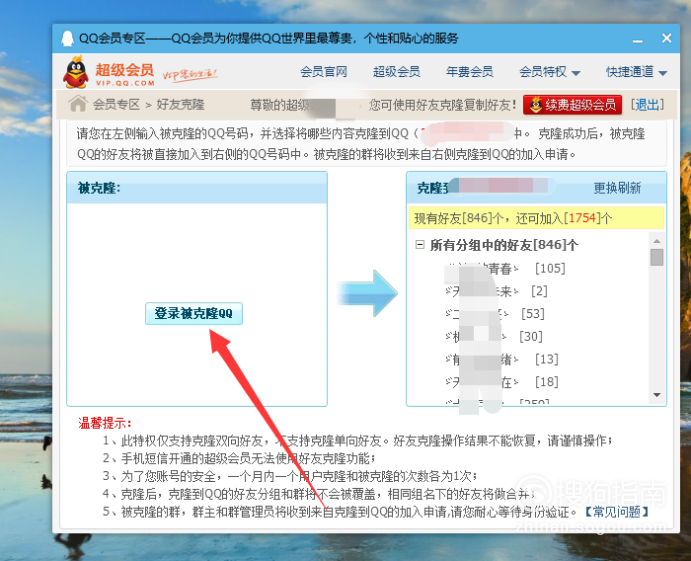Click the 被克隆 panel header

point(197,188)
